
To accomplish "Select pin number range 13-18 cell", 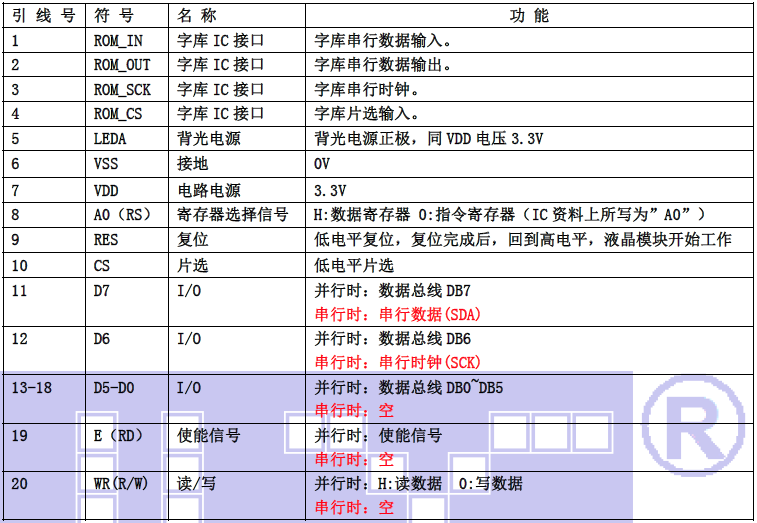I will coord(32,388).
